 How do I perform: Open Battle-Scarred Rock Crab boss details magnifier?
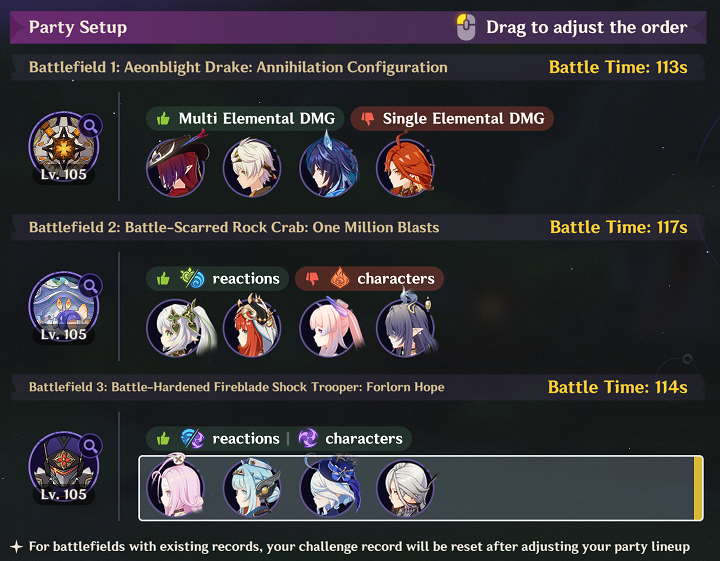pos(90,286)
